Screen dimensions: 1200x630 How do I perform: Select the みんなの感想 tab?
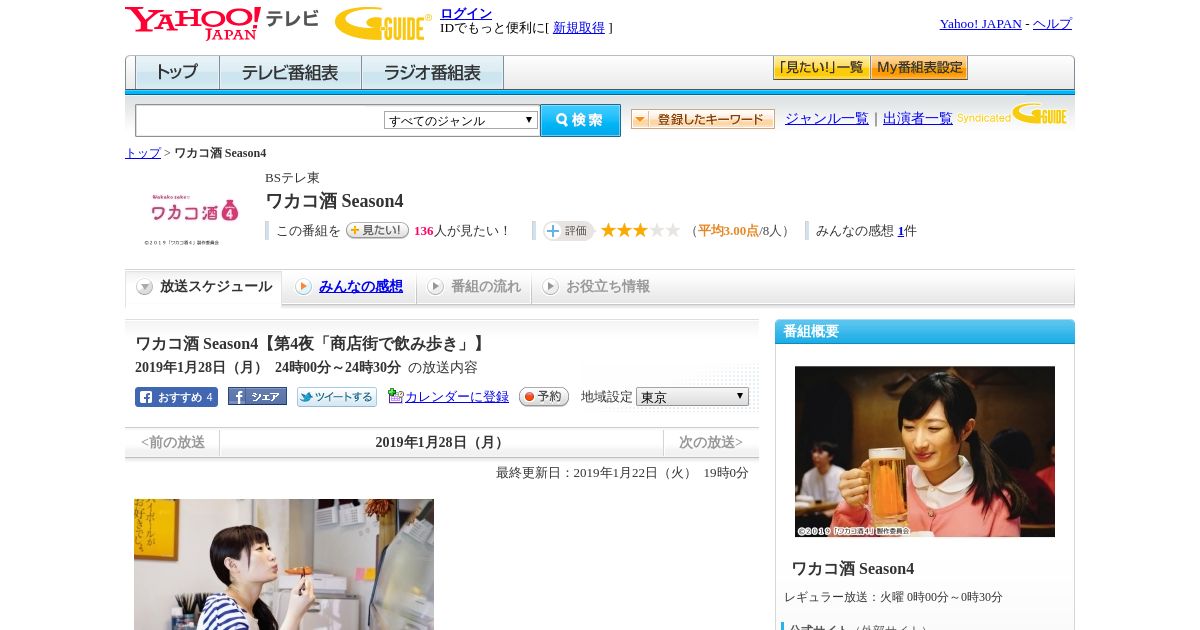[350, 287]
